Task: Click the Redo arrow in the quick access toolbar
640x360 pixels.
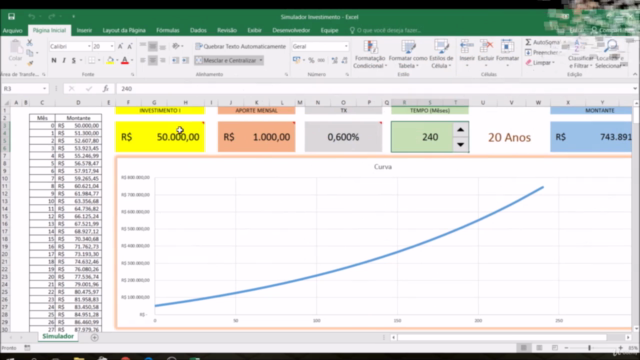Action: coord(51,17)
